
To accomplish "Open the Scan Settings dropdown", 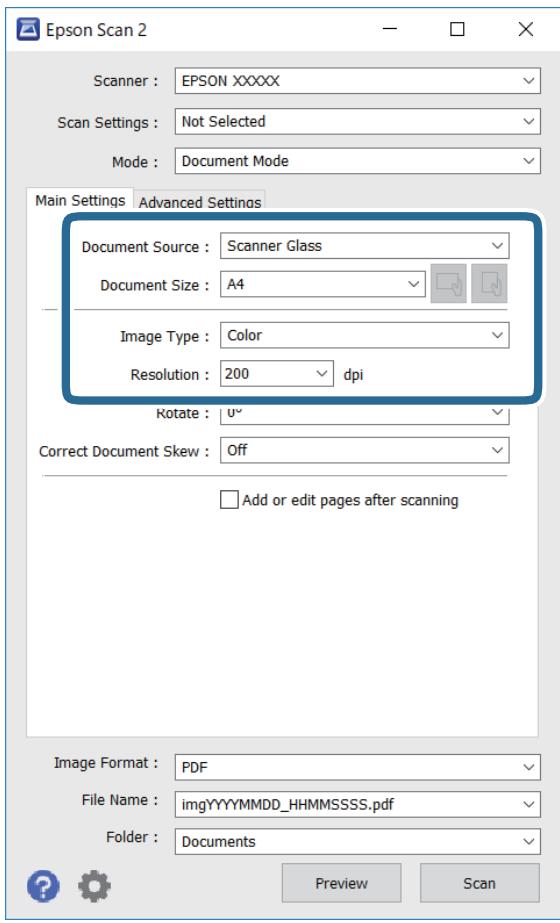I will pyautogui.click(x=357, y=121).
